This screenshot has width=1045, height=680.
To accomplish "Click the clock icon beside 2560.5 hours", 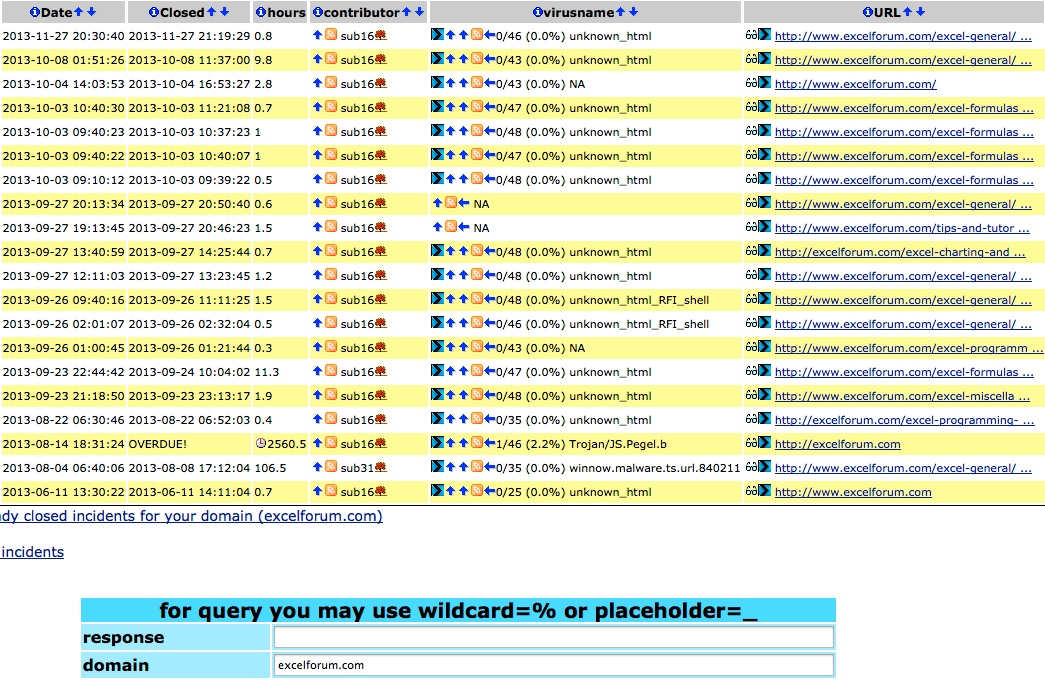I will tap(261, 443).
